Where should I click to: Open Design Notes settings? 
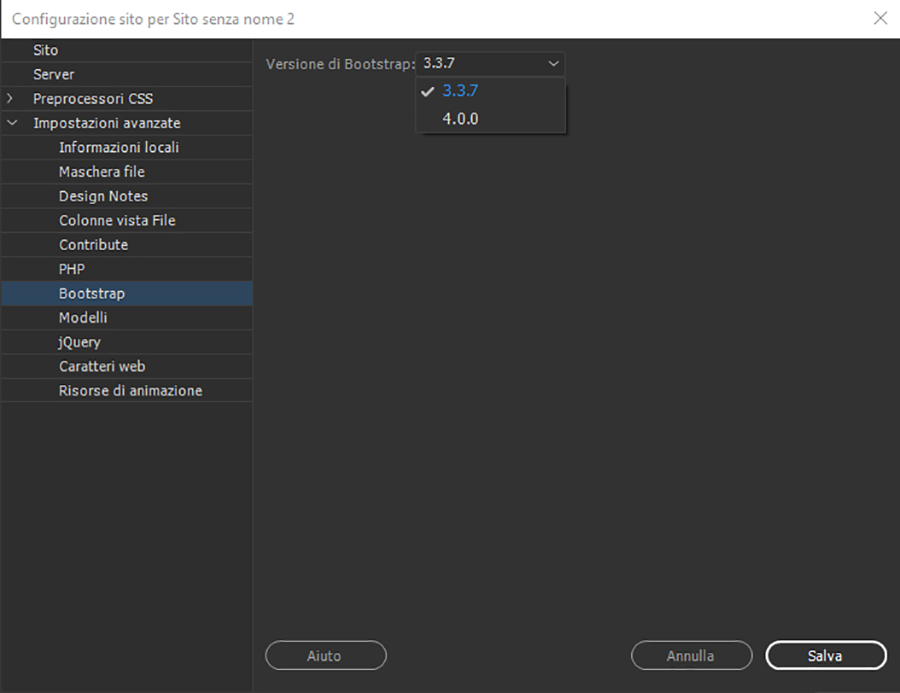[x=126, y=196]
